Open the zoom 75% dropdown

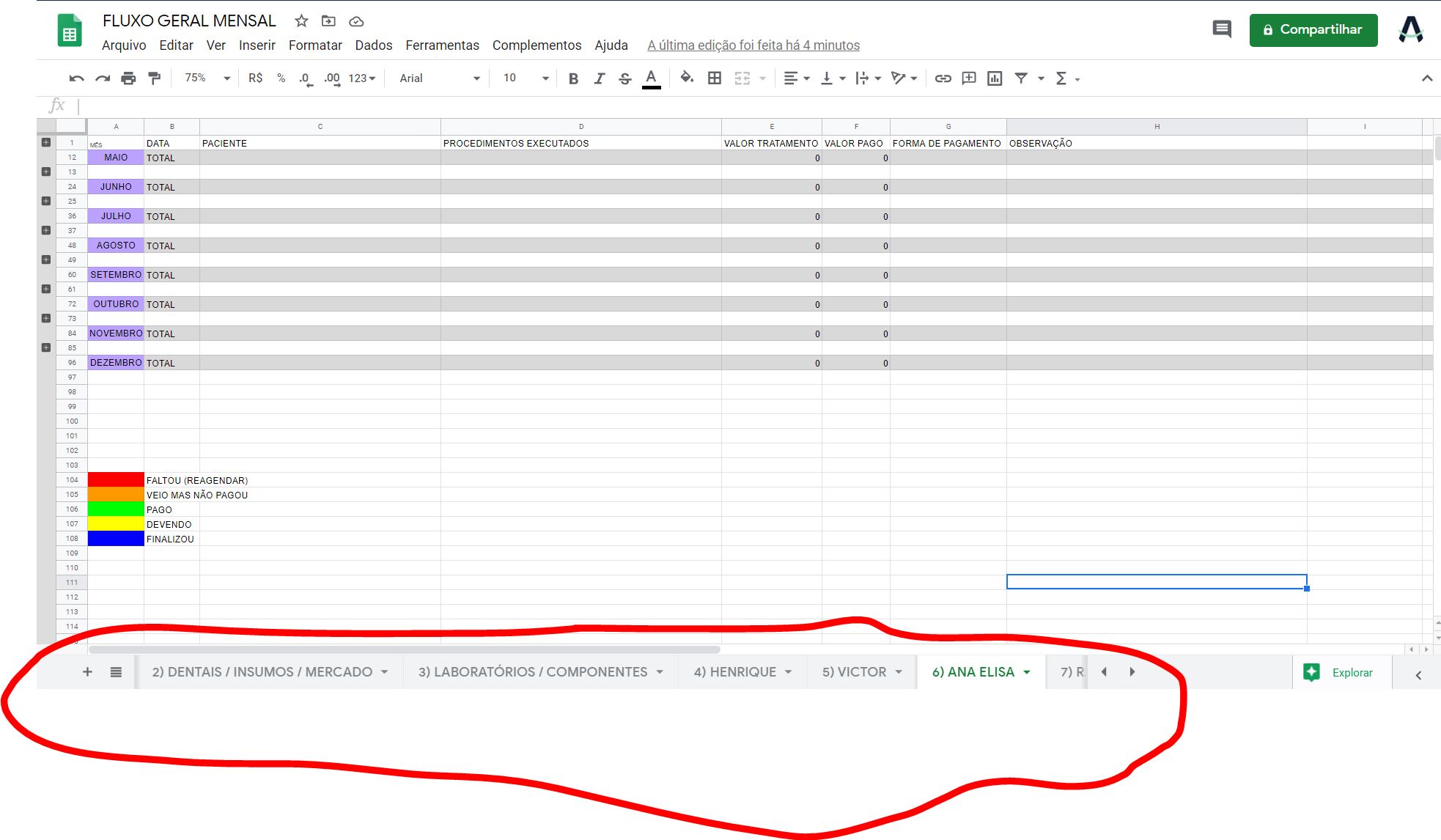tap(207, 78)
